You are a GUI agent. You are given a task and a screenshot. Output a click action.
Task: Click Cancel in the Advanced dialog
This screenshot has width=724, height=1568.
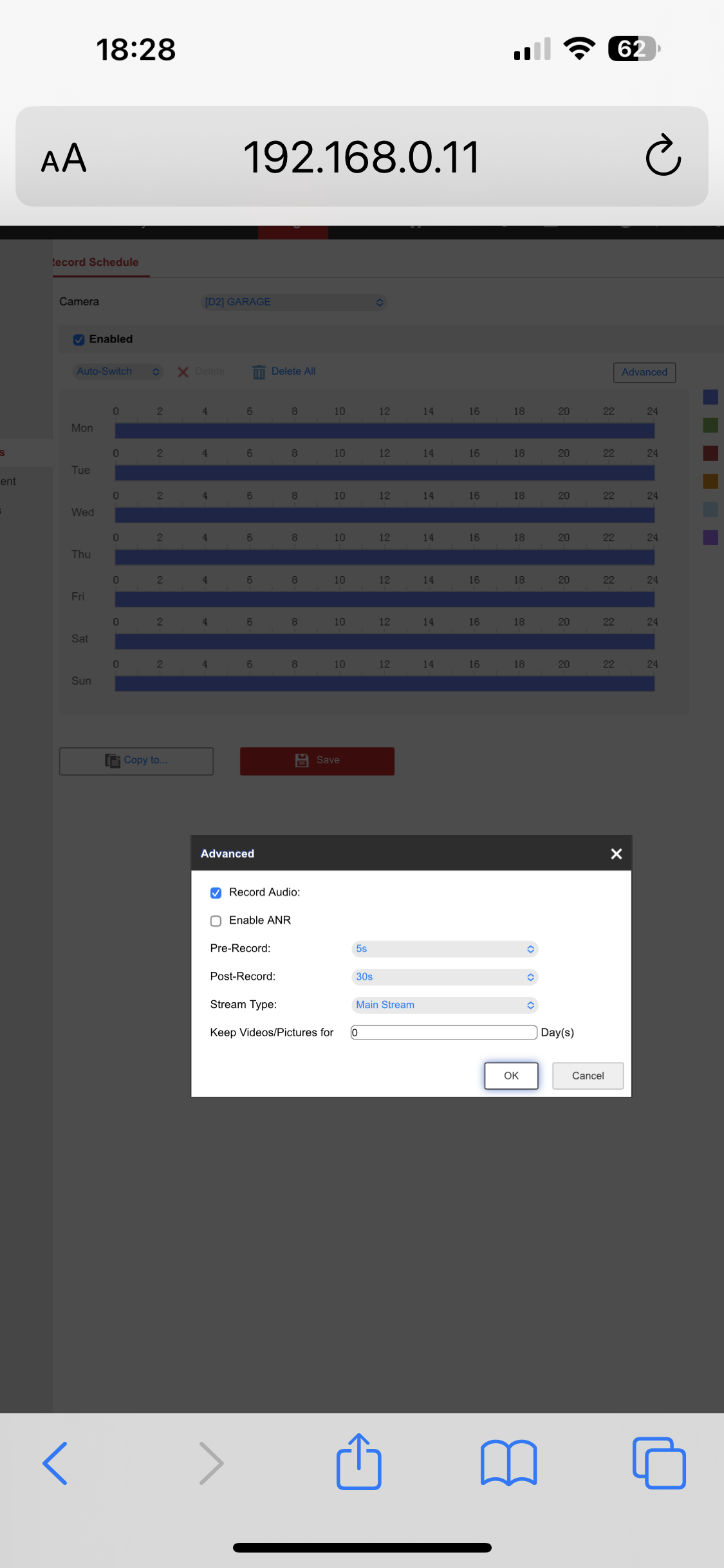588,1076
